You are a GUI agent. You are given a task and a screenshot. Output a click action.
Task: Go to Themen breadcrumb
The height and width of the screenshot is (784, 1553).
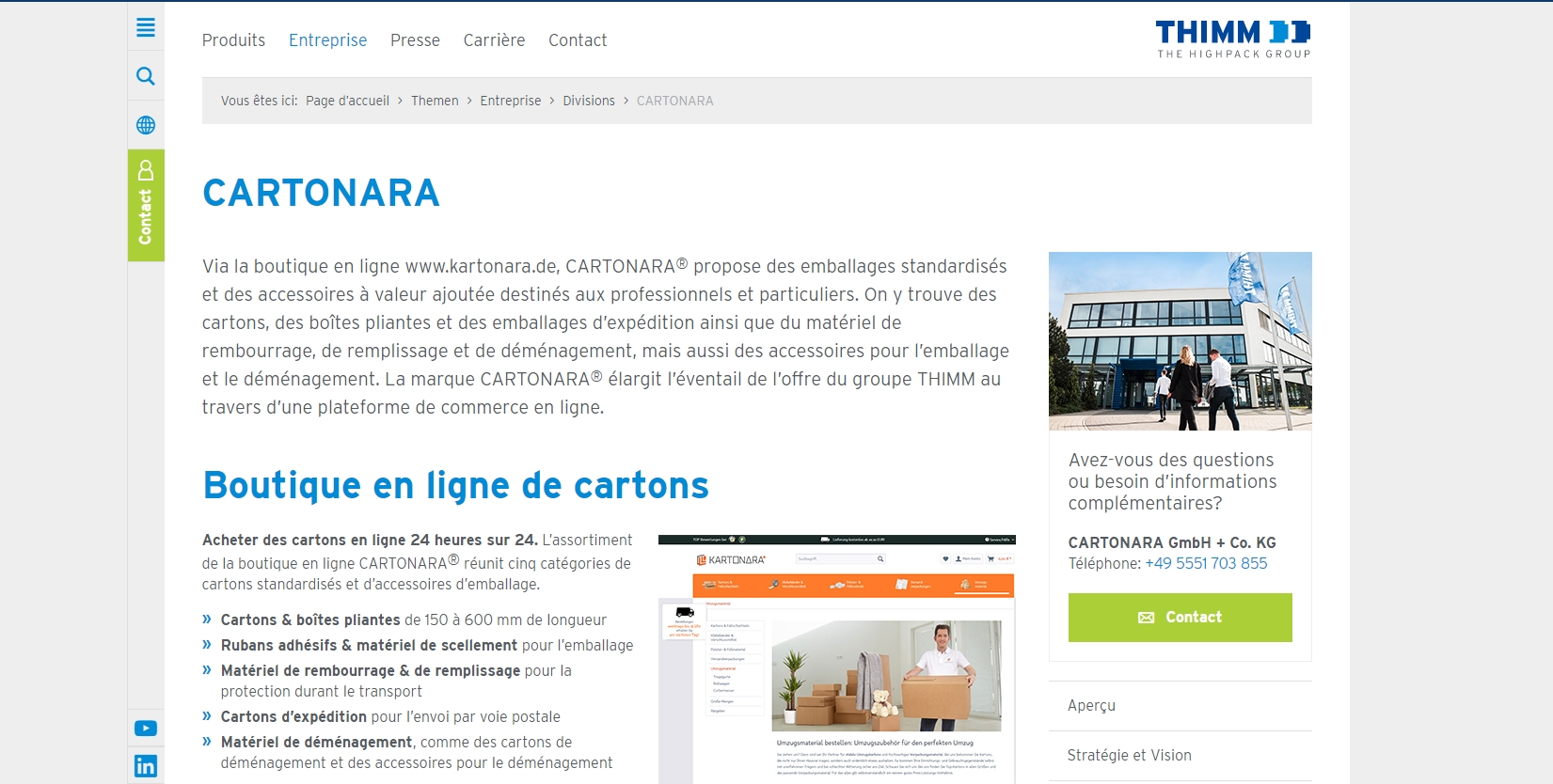(x=435, y=101)
